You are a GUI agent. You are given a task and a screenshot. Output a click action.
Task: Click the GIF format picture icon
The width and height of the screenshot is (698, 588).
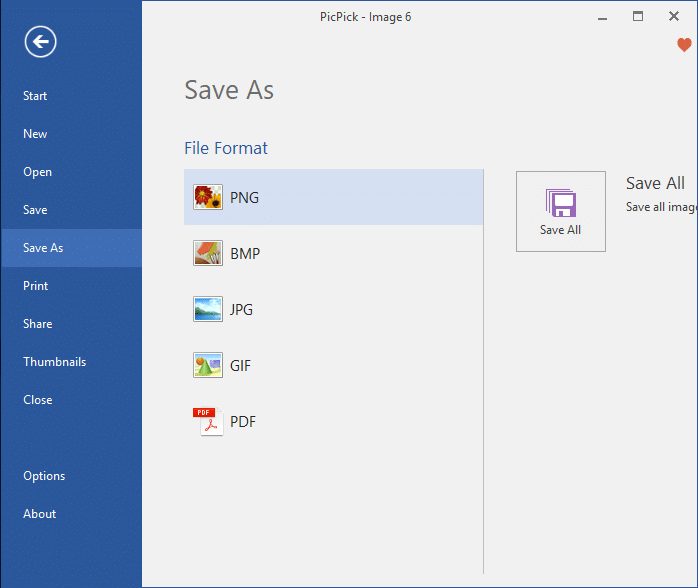208,365
